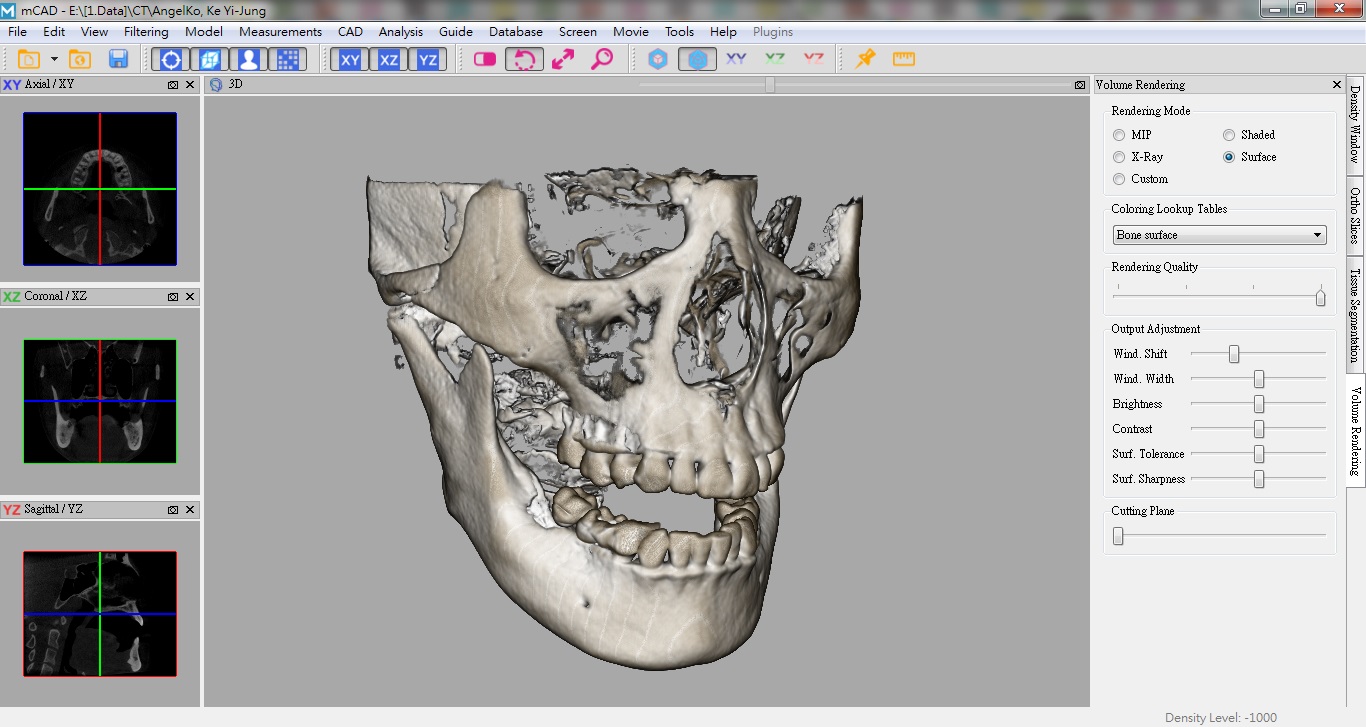
Task: Click the save (floppy disk) icon
Action: 118,59
